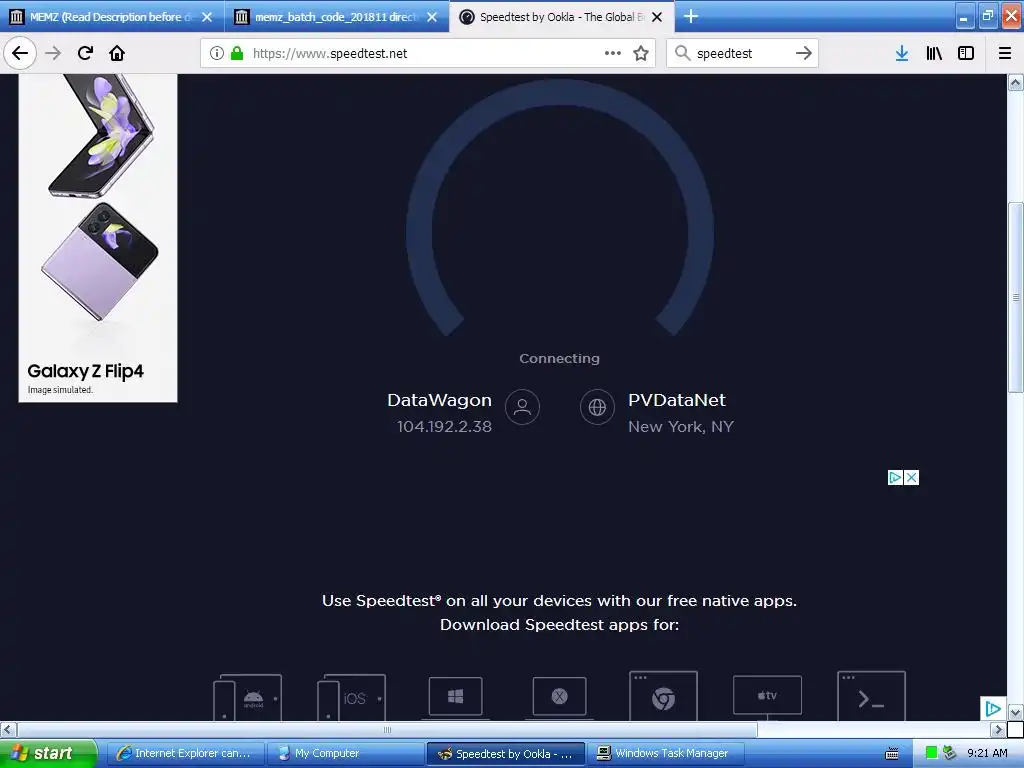Image resolution: width=1024 pixels, height=768 pixels.
Task: Get the Speedtest Android app
Action: pos(248,697)
